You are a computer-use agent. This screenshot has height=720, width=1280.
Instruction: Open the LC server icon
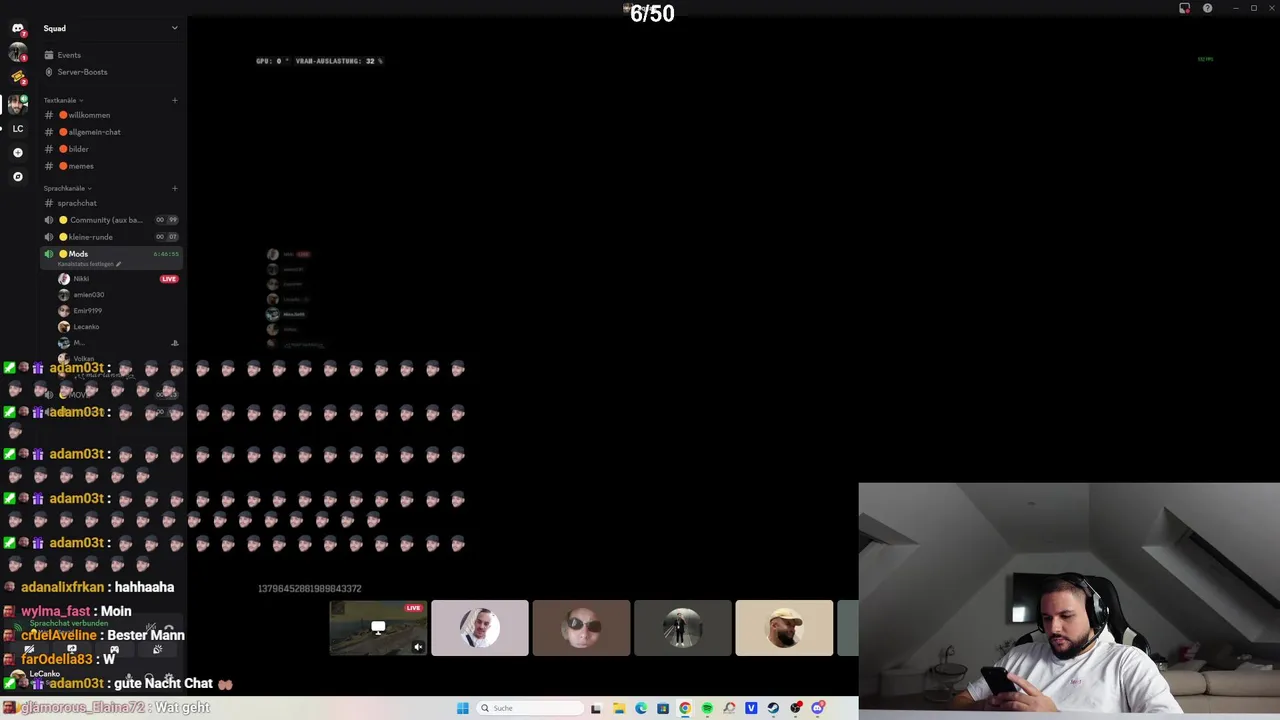click(x=17, y=128)
